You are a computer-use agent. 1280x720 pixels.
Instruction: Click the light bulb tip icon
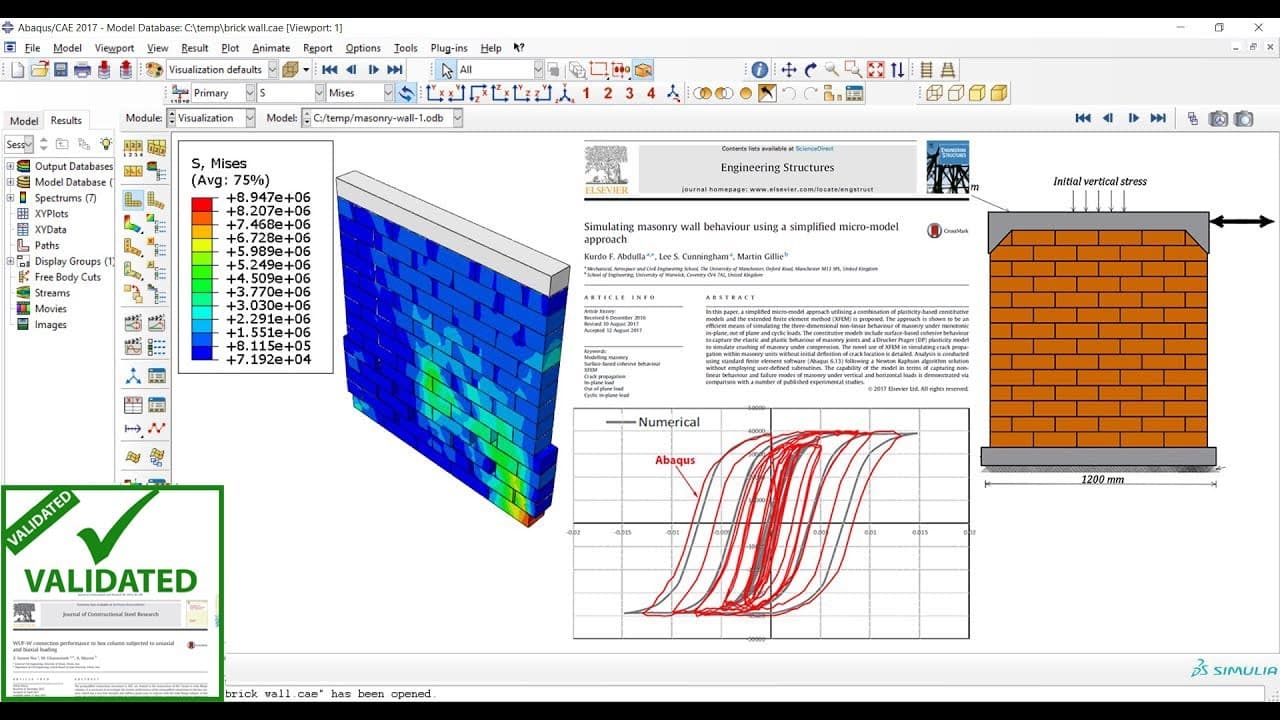click(x=105, y=144)
